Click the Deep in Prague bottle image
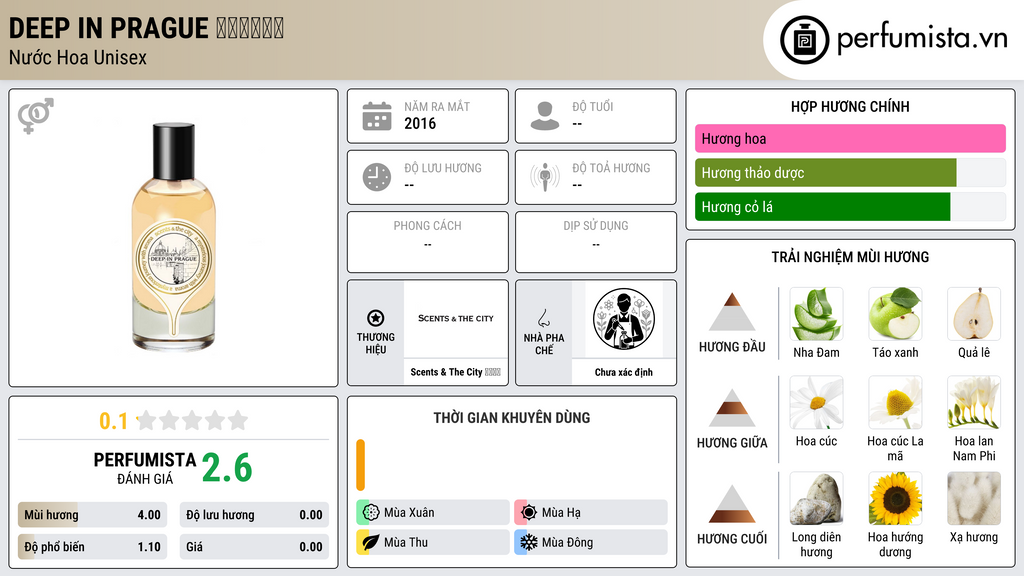 [174, 236]
